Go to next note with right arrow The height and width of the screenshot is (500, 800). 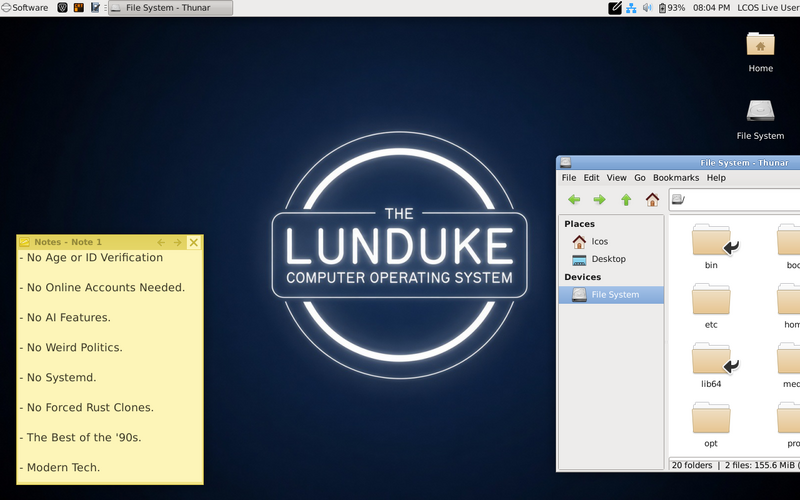click(x=177, y=242)
